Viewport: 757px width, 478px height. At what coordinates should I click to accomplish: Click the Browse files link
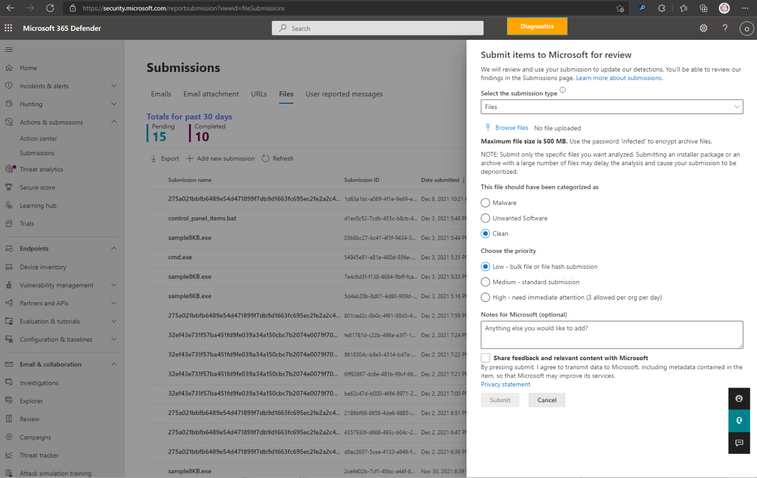pos(511,127)
